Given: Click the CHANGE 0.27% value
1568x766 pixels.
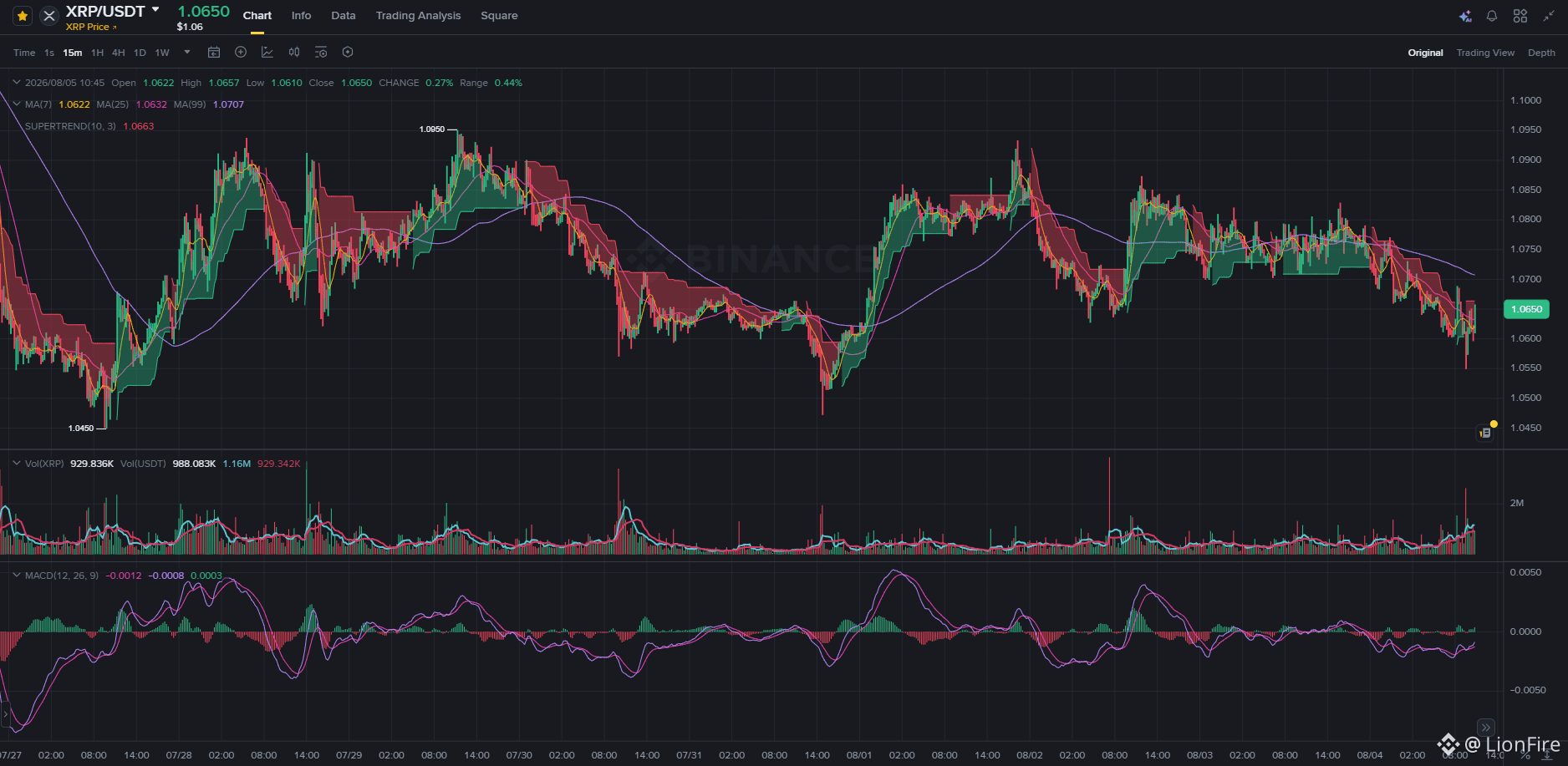Looking at the screenshot, I should 440,83.
